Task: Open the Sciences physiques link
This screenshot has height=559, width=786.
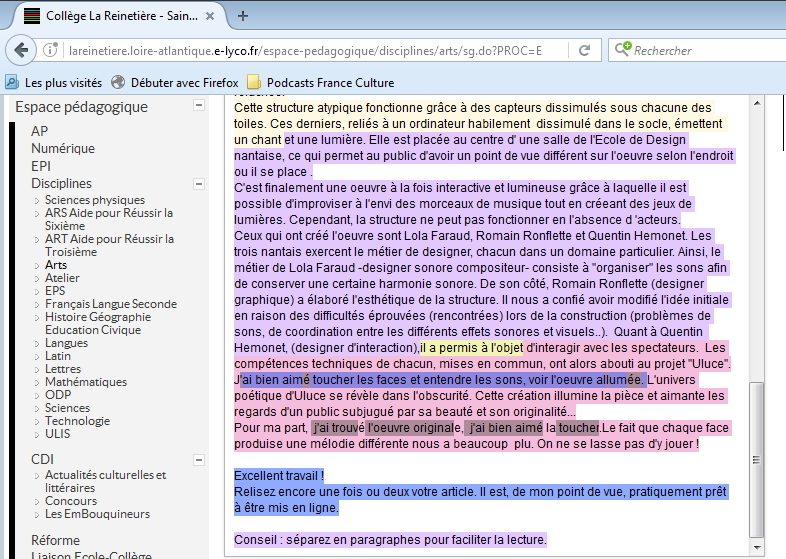Action: pyautogui.click(x=94, y=200)
